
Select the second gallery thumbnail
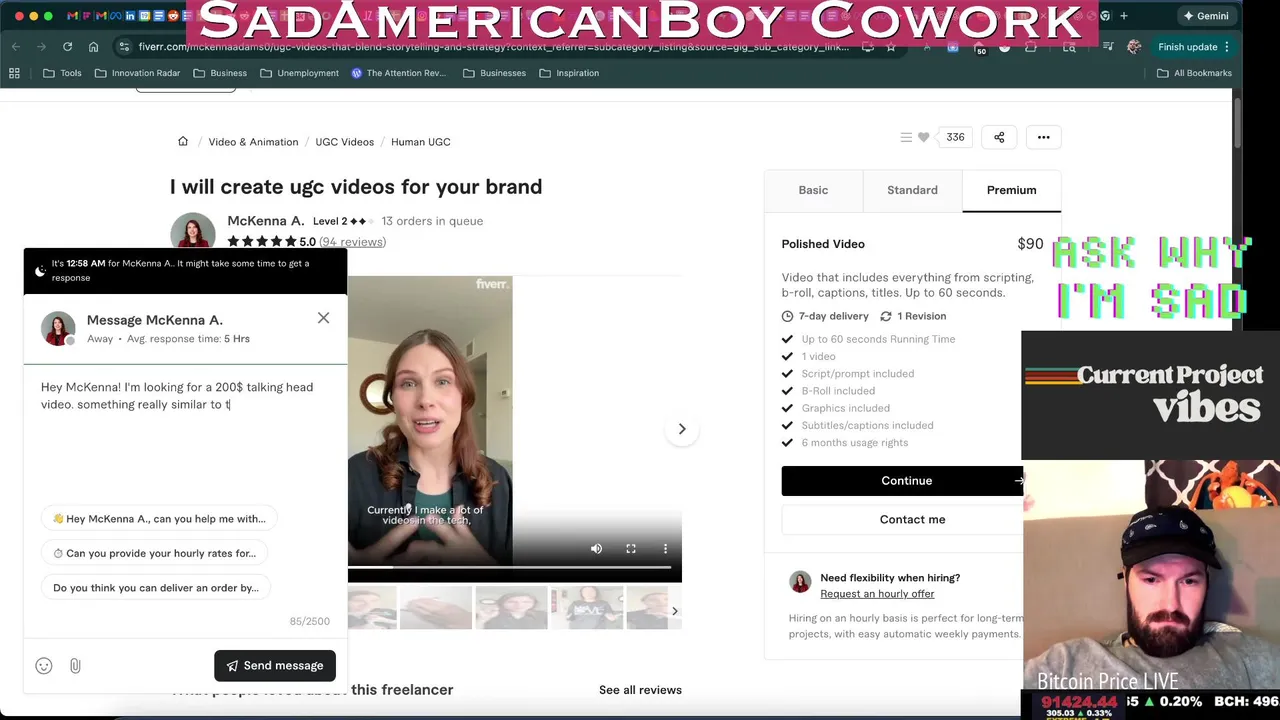coord(435,608)
